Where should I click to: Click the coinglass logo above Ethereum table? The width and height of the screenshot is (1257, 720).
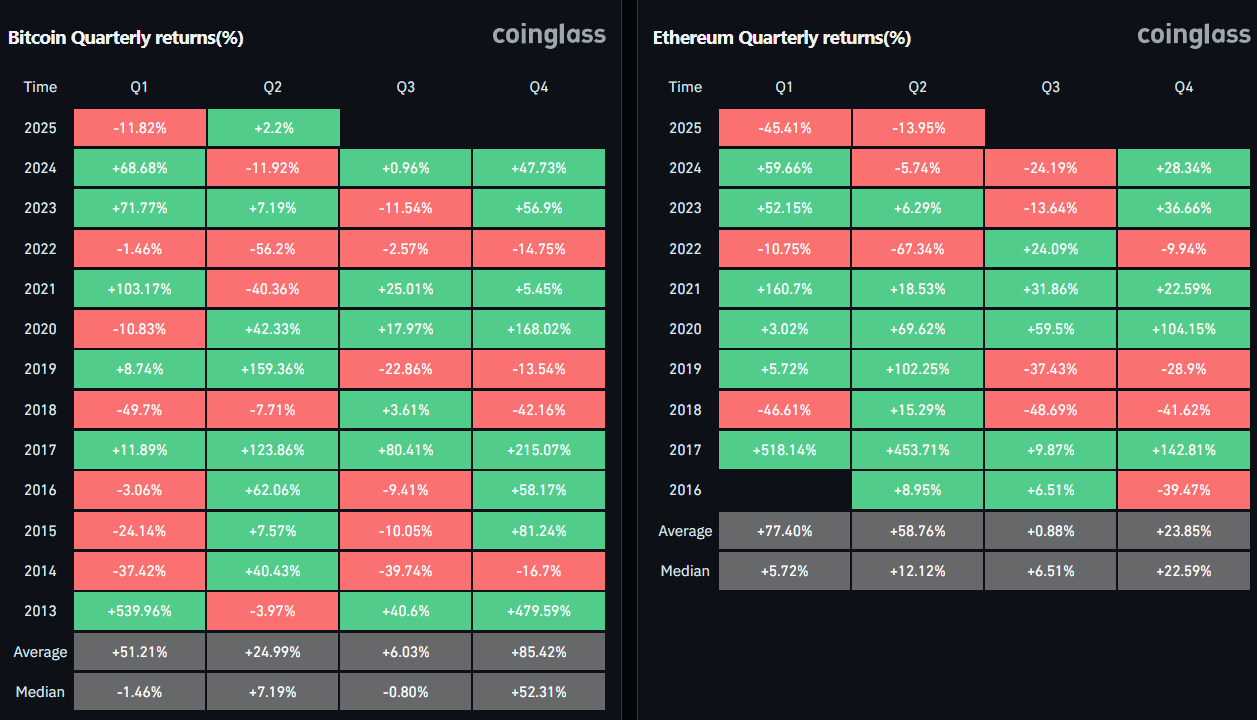[1194, 35]
